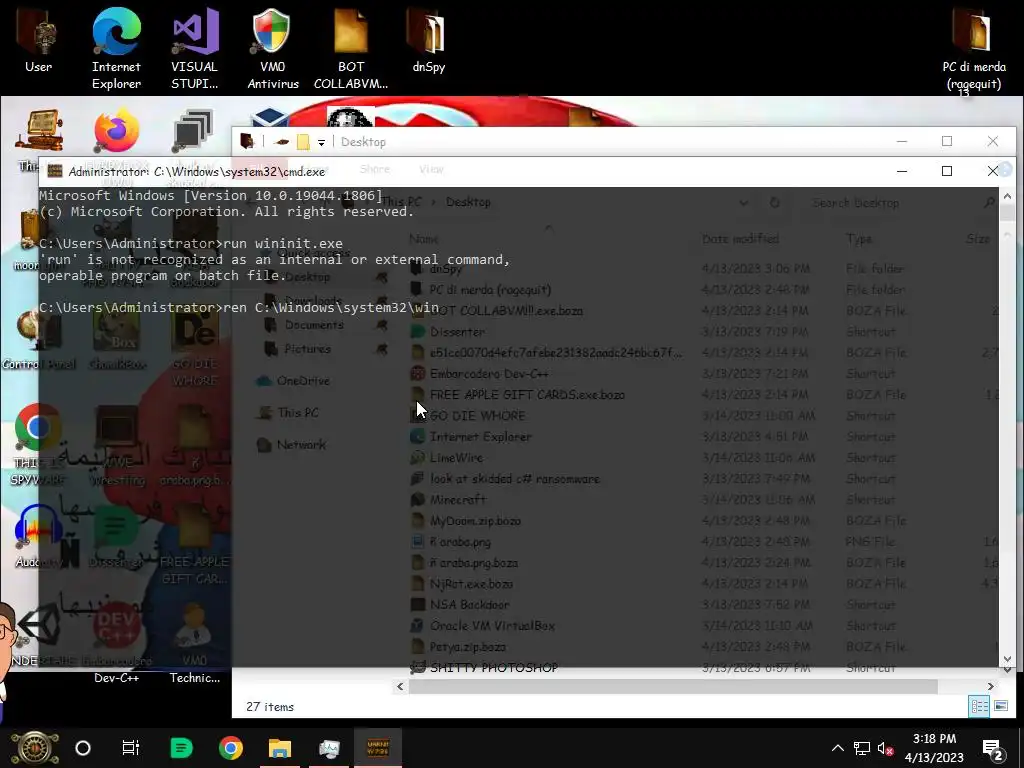Show hidden tray icons chevron

point(837,748)
